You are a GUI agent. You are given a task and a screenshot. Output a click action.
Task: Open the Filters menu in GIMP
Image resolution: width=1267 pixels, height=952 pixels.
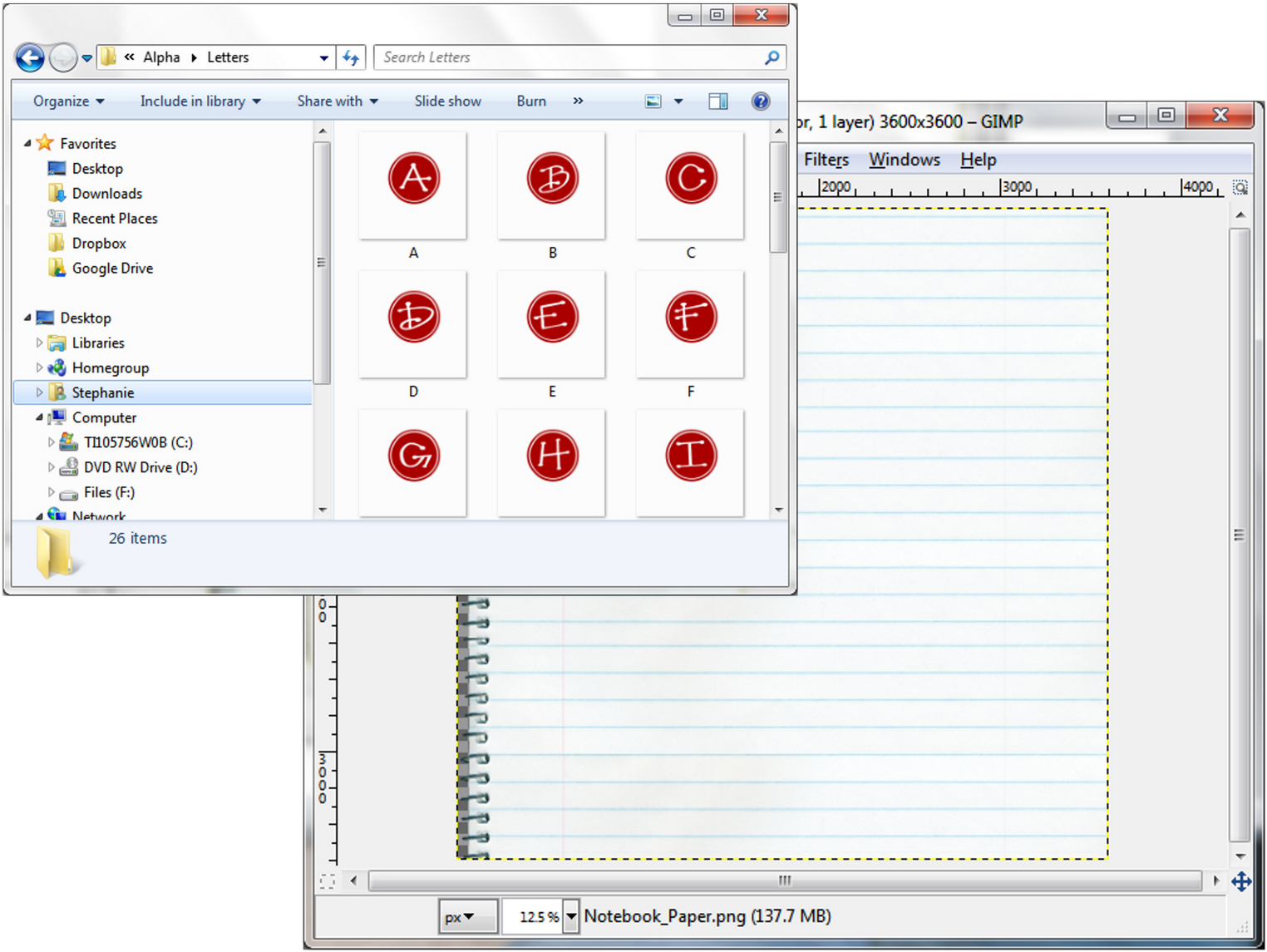[x=826, y=160]
